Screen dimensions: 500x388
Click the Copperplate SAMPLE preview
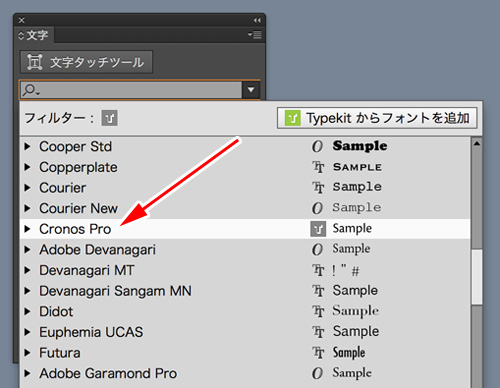click(357, 167)
